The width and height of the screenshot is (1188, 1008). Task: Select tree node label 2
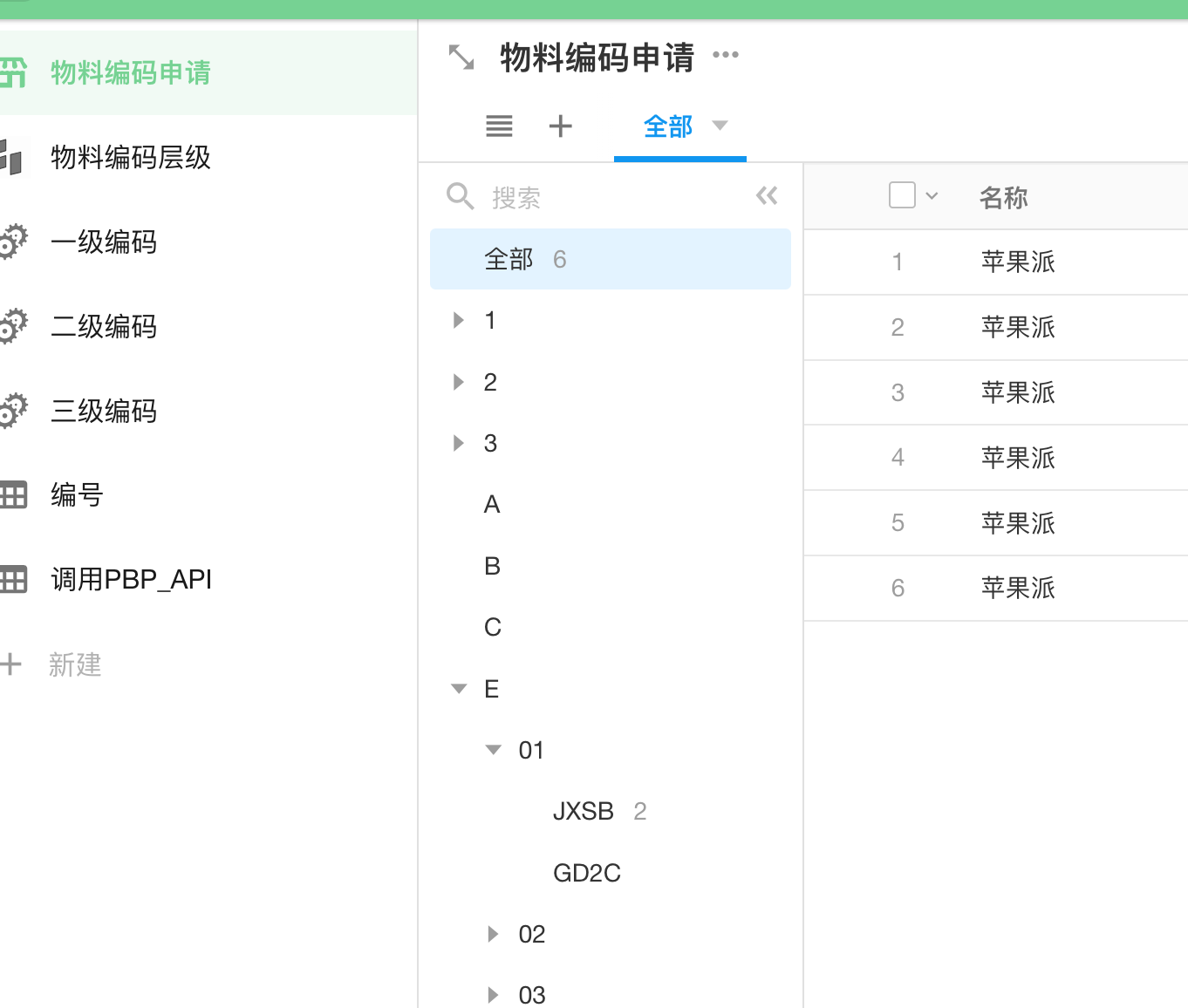pos(490,382)
